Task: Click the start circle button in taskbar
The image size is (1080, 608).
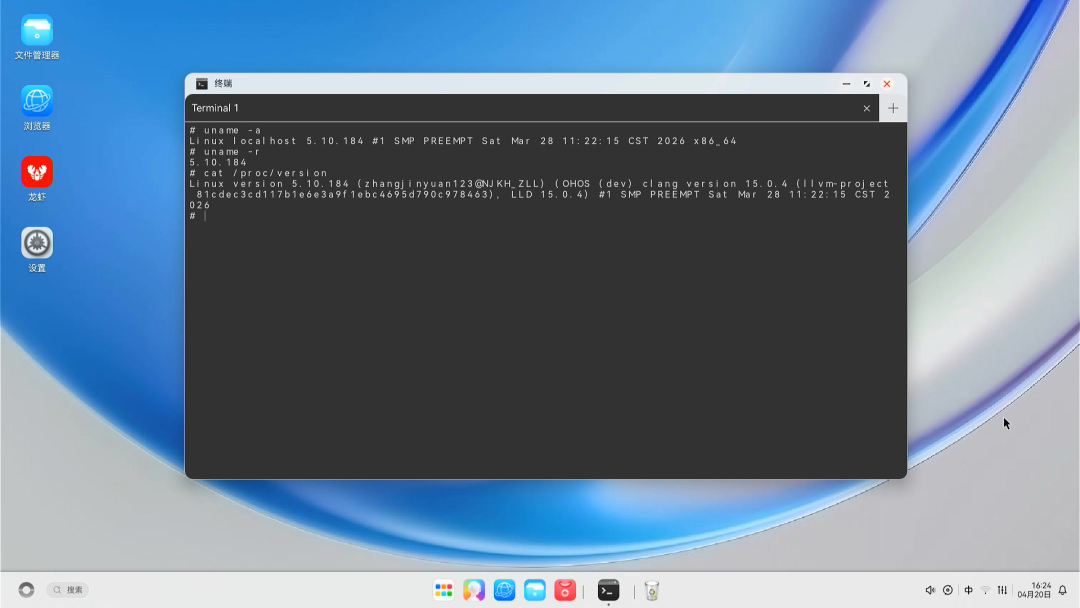Action: 26,589
